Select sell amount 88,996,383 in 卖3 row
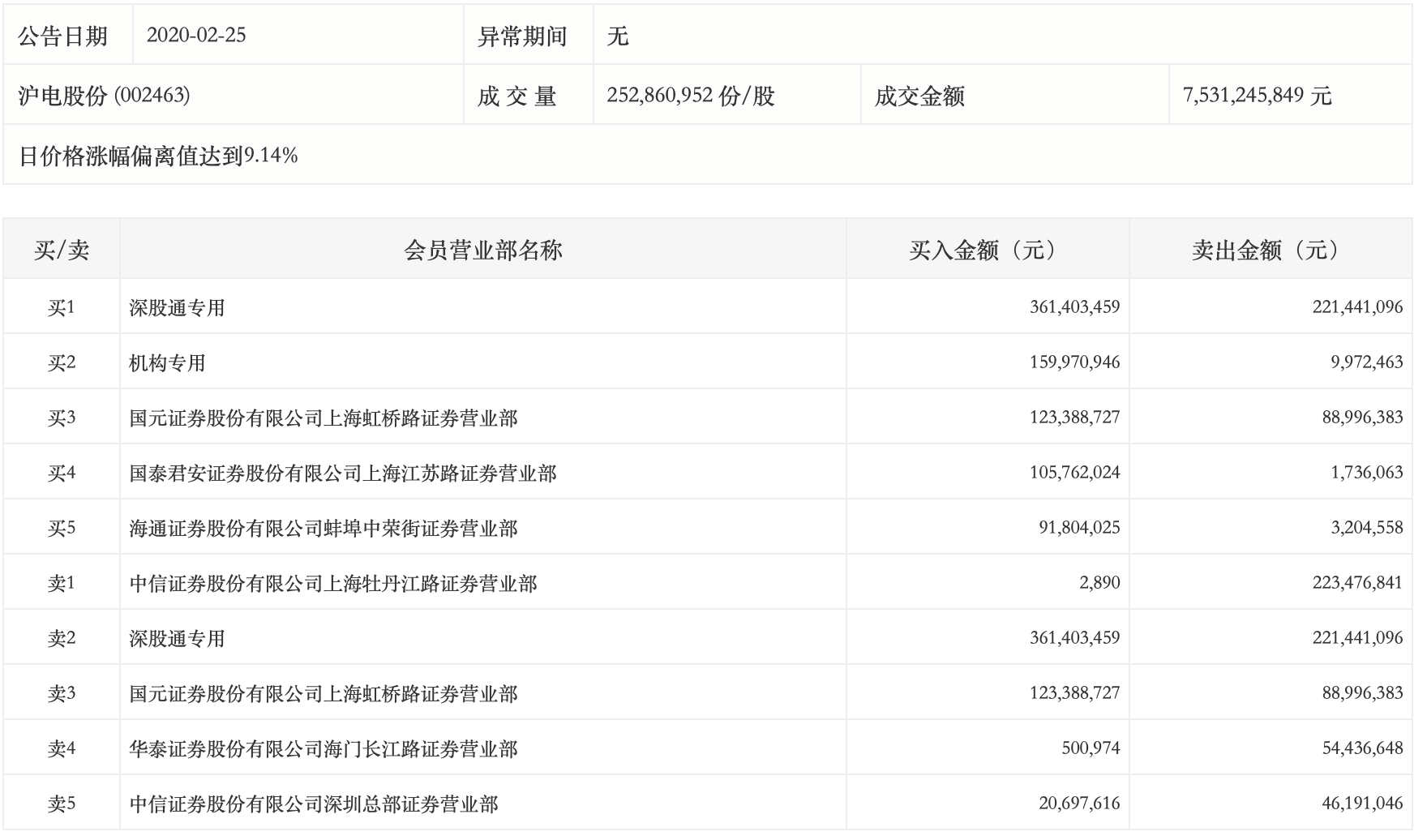This screenshot has height=840, width=1427. pyautogui.click(x=1363, y=692)
